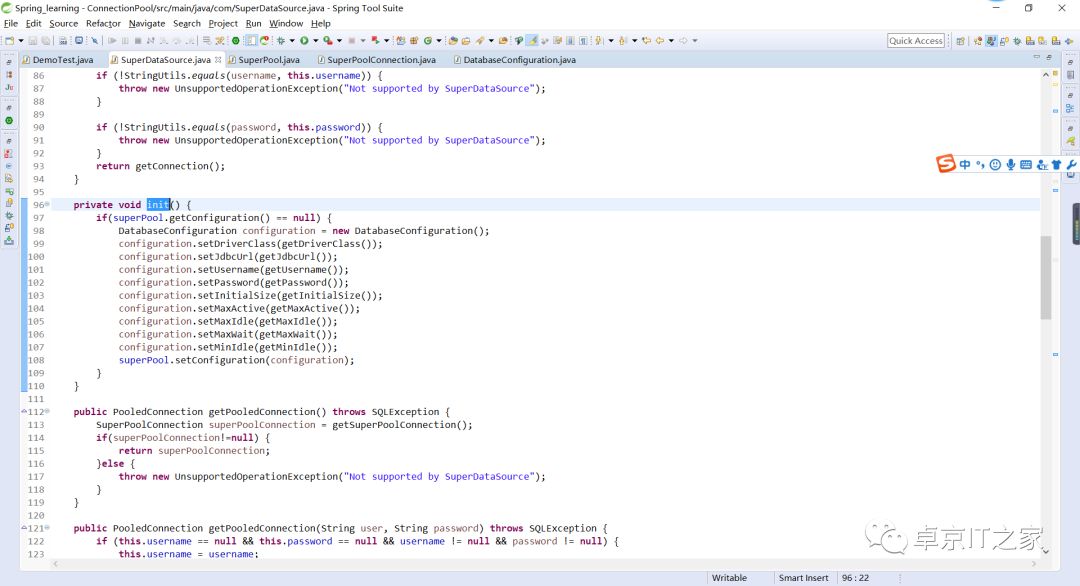This screenshot has height=586, width=1080.
Task: Click the 96 : 22 cursor position indicator
Action: tap(855, 578)
